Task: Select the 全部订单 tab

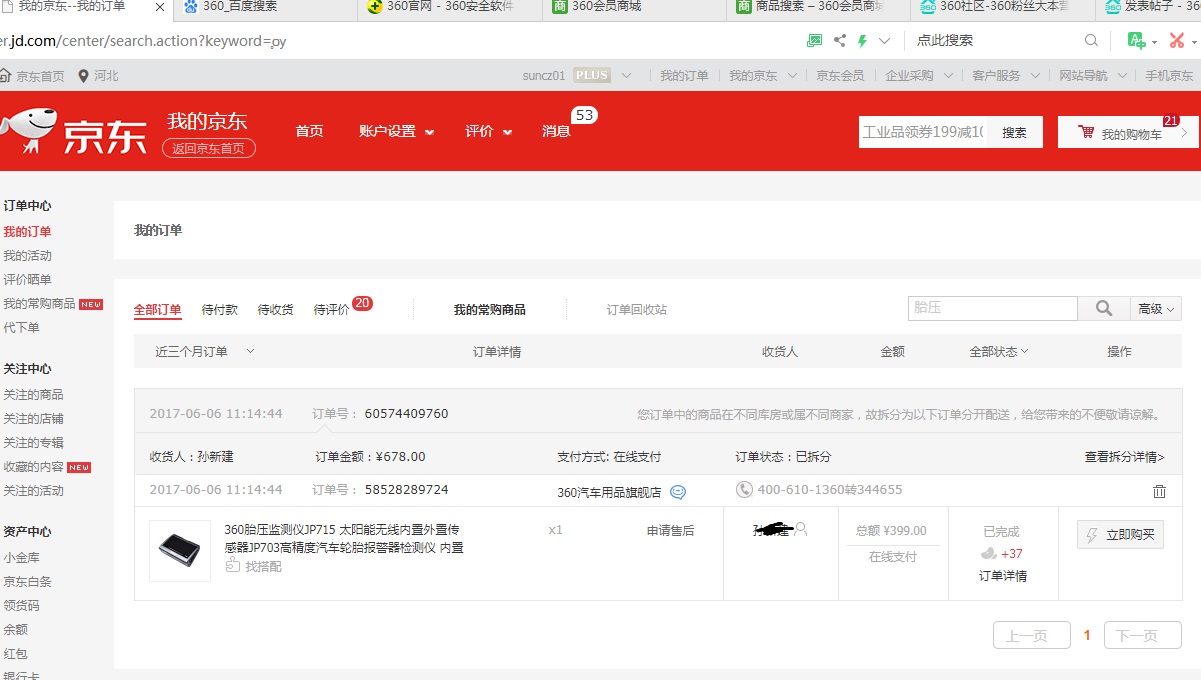Action: pos(158,310)
